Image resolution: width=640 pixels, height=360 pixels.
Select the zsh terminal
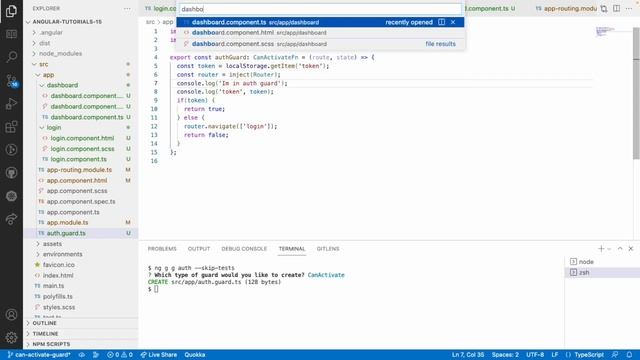pos(602,272)
